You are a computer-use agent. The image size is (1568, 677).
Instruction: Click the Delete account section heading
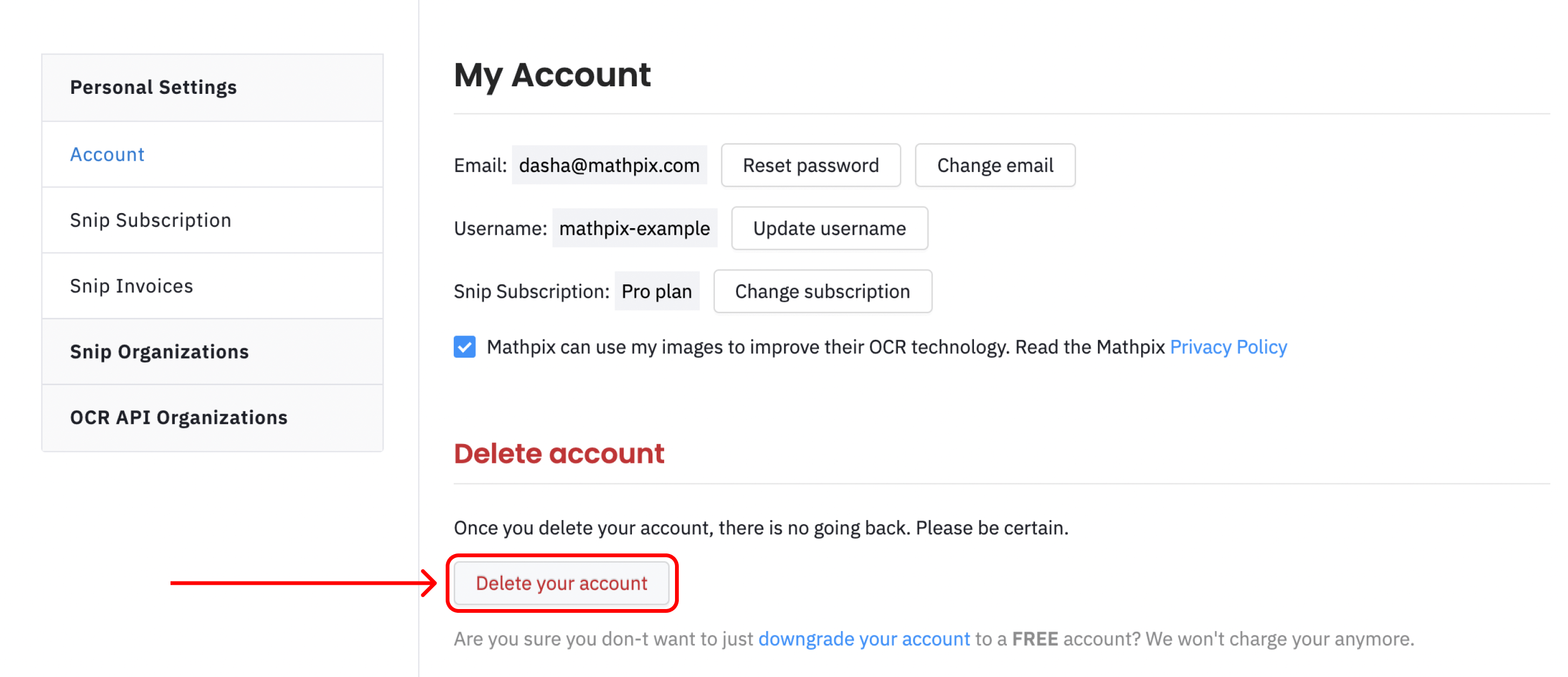pyautogui.click(x=559, y=453)
